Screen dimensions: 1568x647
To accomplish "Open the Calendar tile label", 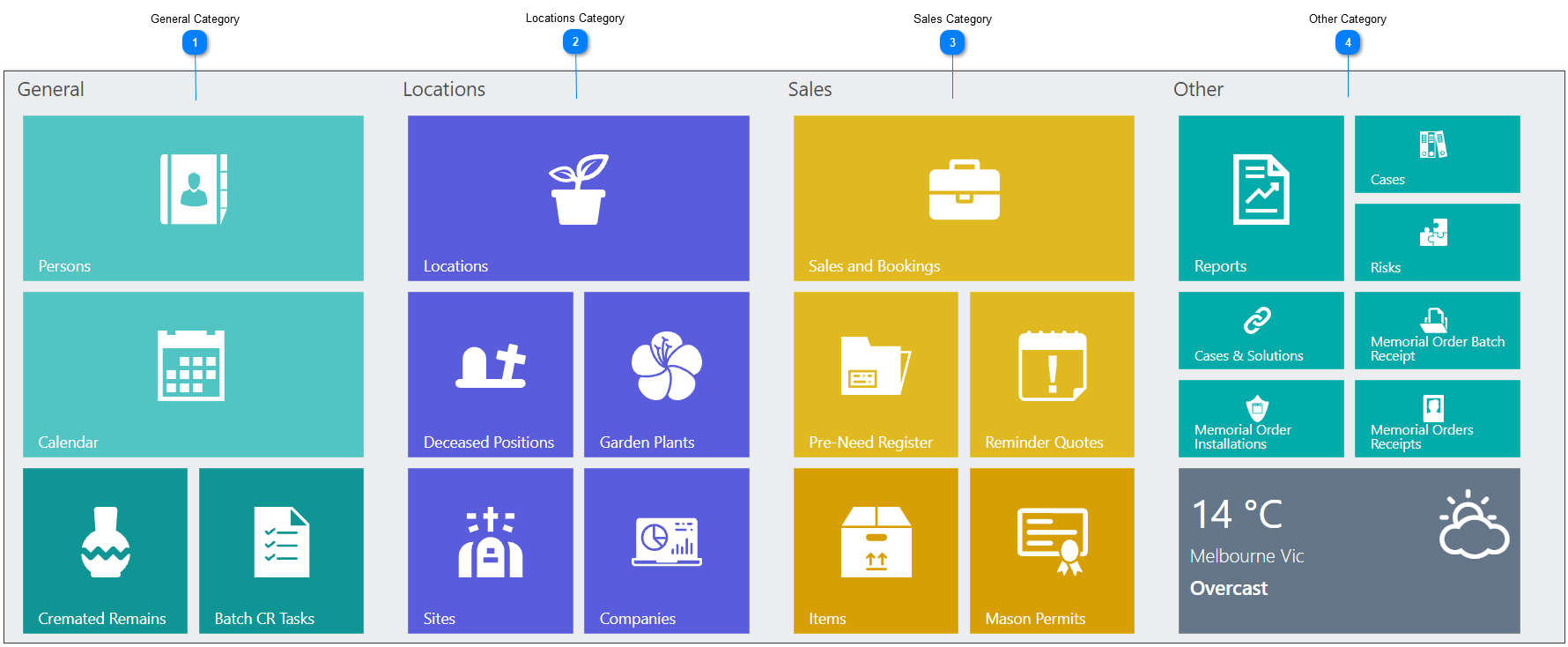I will click(x=68, y=442).
